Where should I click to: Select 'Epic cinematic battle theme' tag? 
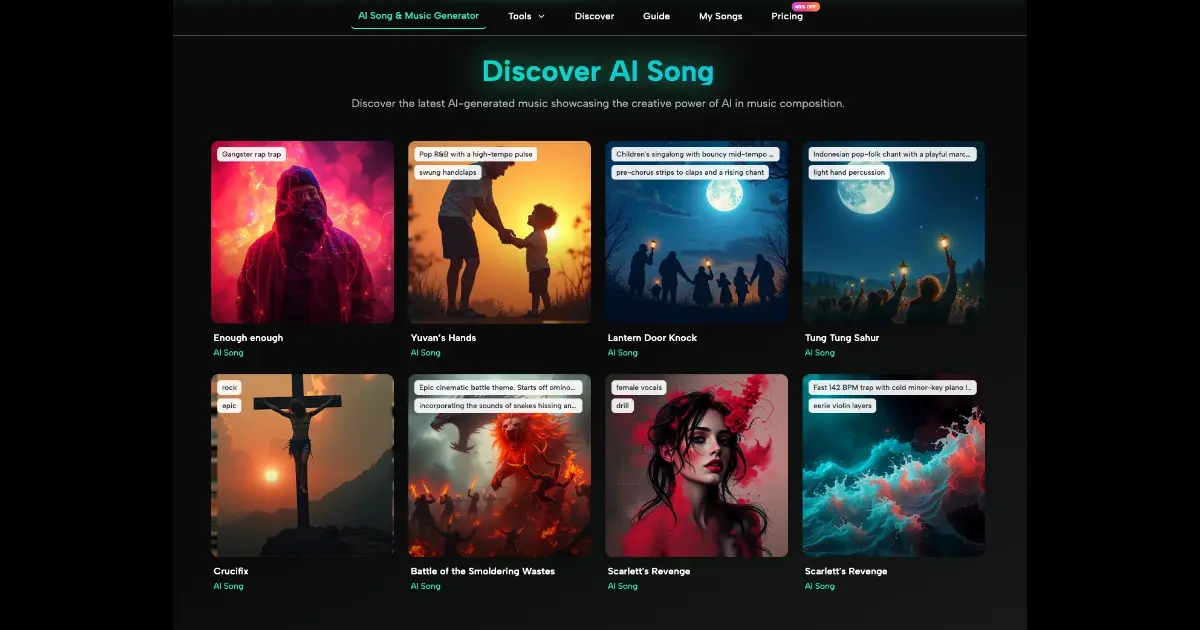498,387
